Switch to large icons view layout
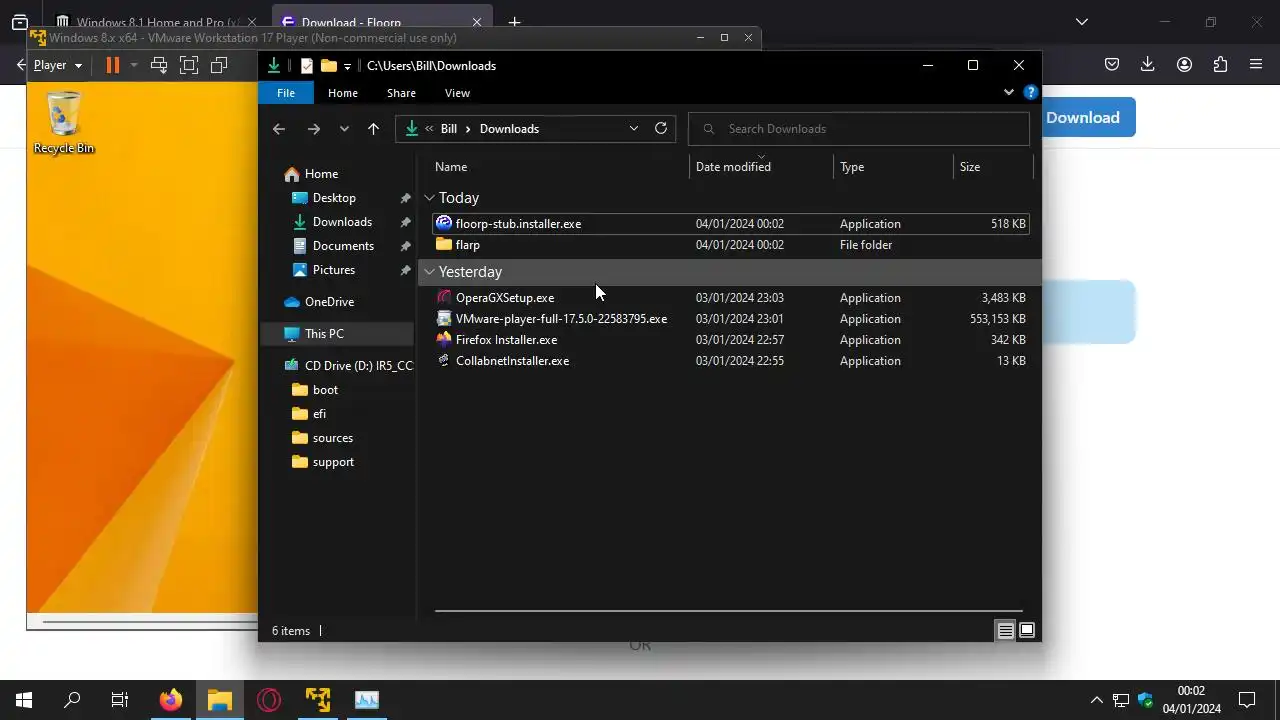Screen dimensions: 1280x720 pyautogui.click(x=1027, y=630)
